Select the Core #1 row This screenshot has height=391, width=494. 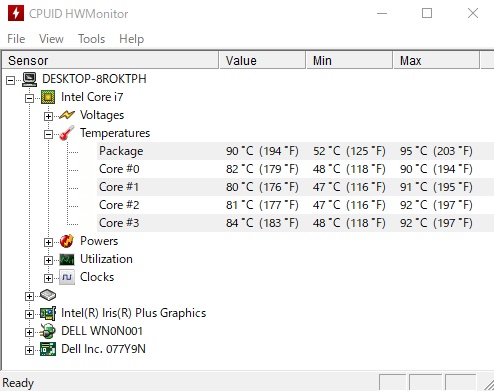[x=296, y=187]
